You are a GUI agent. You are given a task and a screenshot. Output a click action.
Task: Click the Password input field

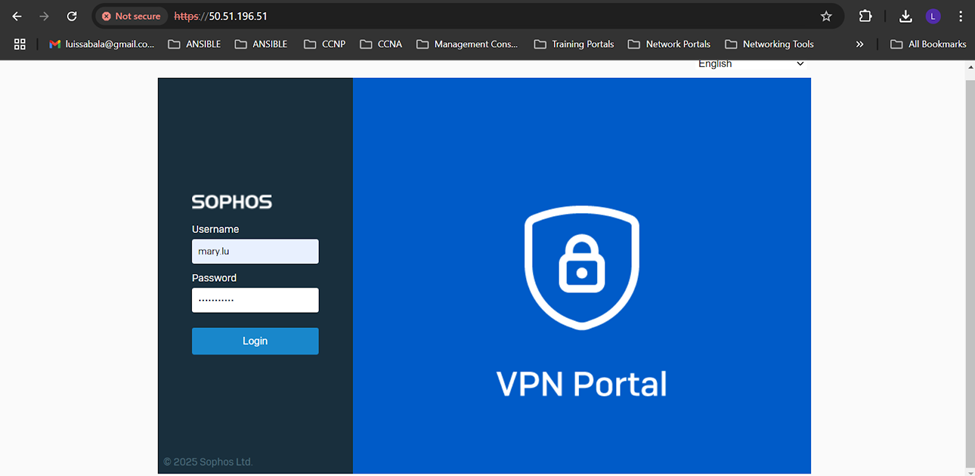click(255, 300)
